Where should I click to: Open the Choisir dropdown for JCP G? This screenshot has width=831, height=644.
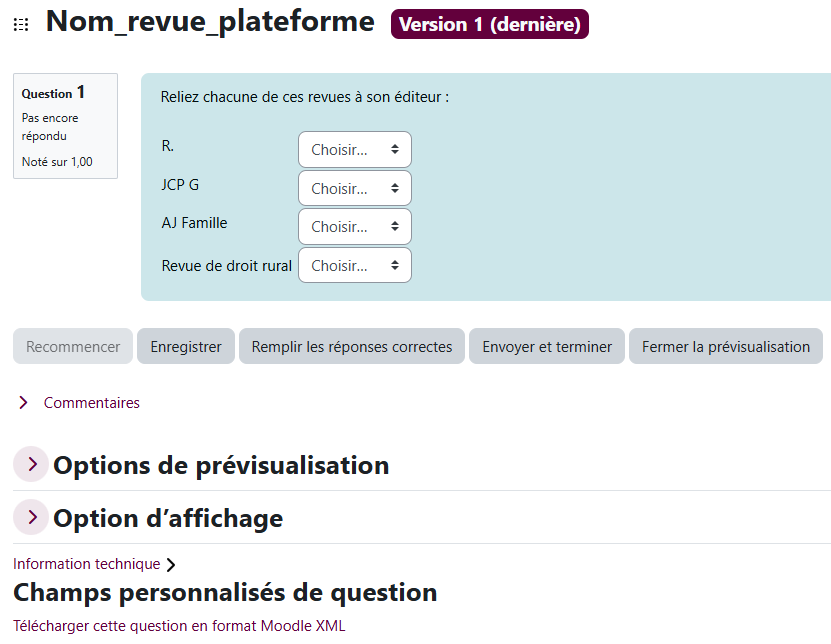pos(354,188)
